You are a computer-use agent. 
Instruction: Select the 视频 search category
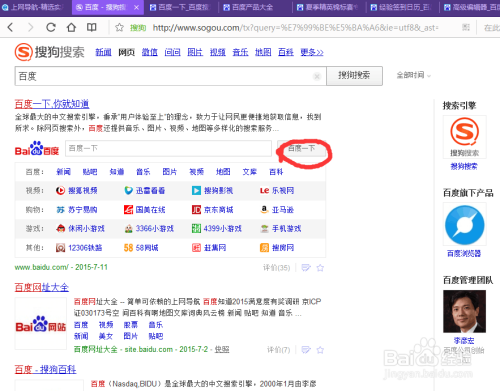[218, 52]
